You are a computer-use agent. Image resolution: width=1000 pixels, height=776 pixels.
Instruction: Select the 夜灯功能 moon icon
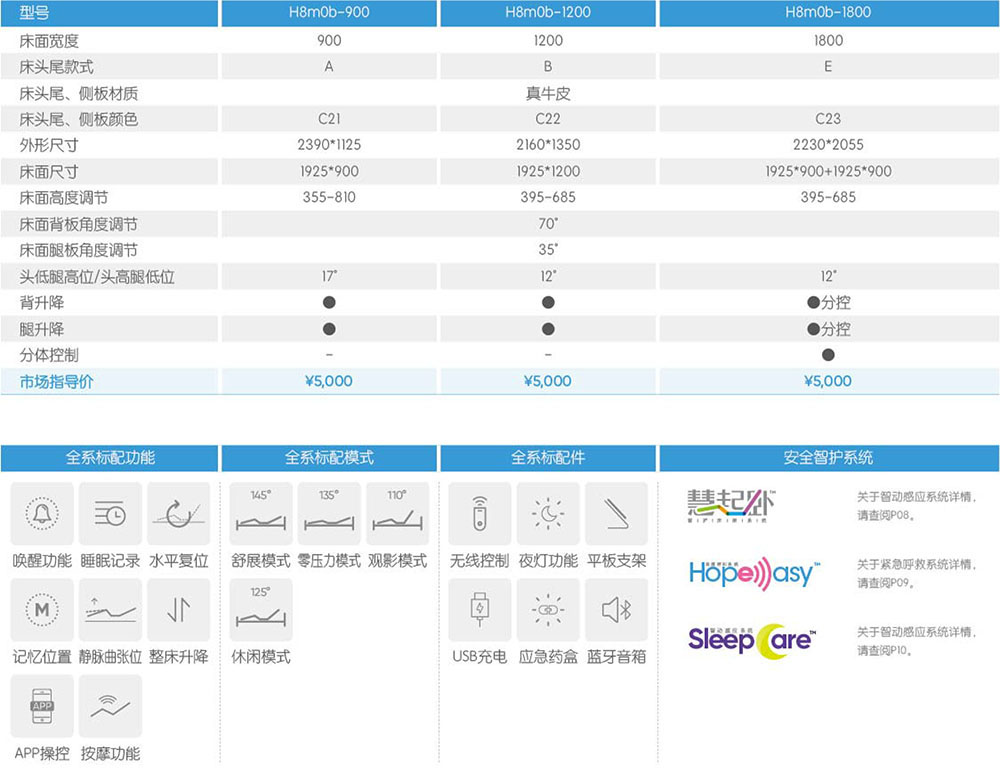click(548, 513)
